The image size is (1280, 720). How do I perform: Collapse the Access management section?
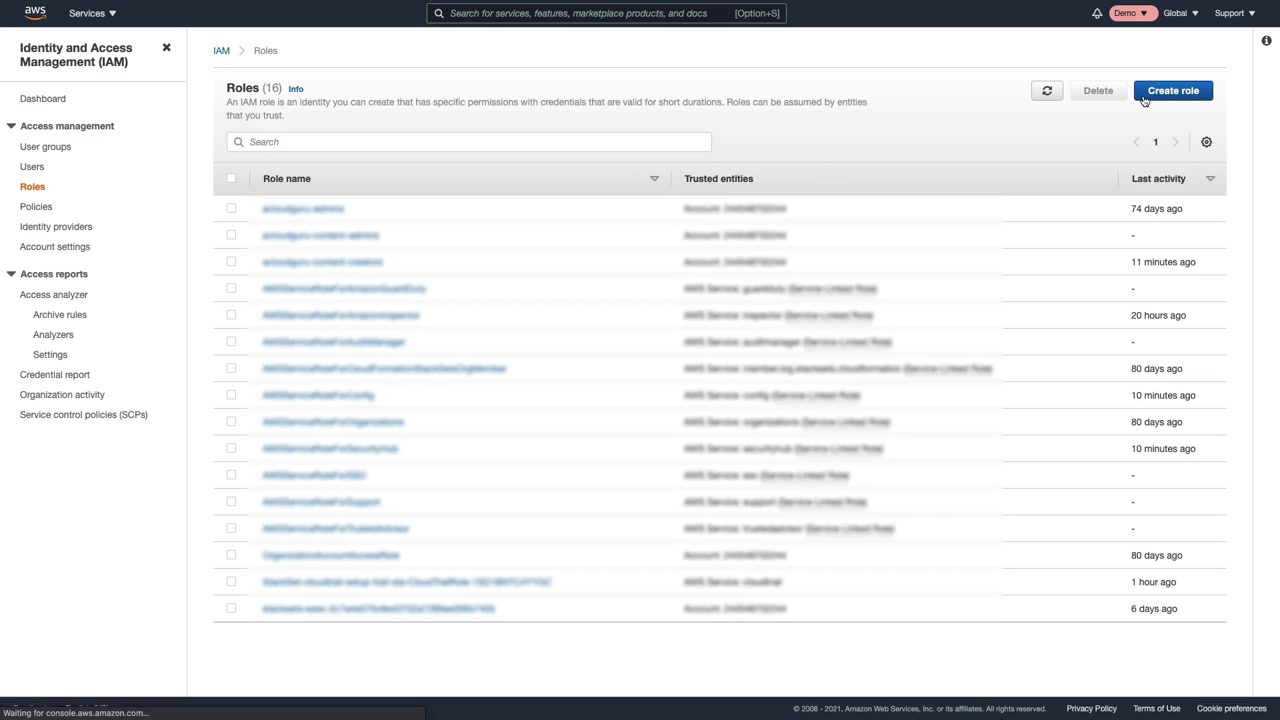click(x=11, y=126)
